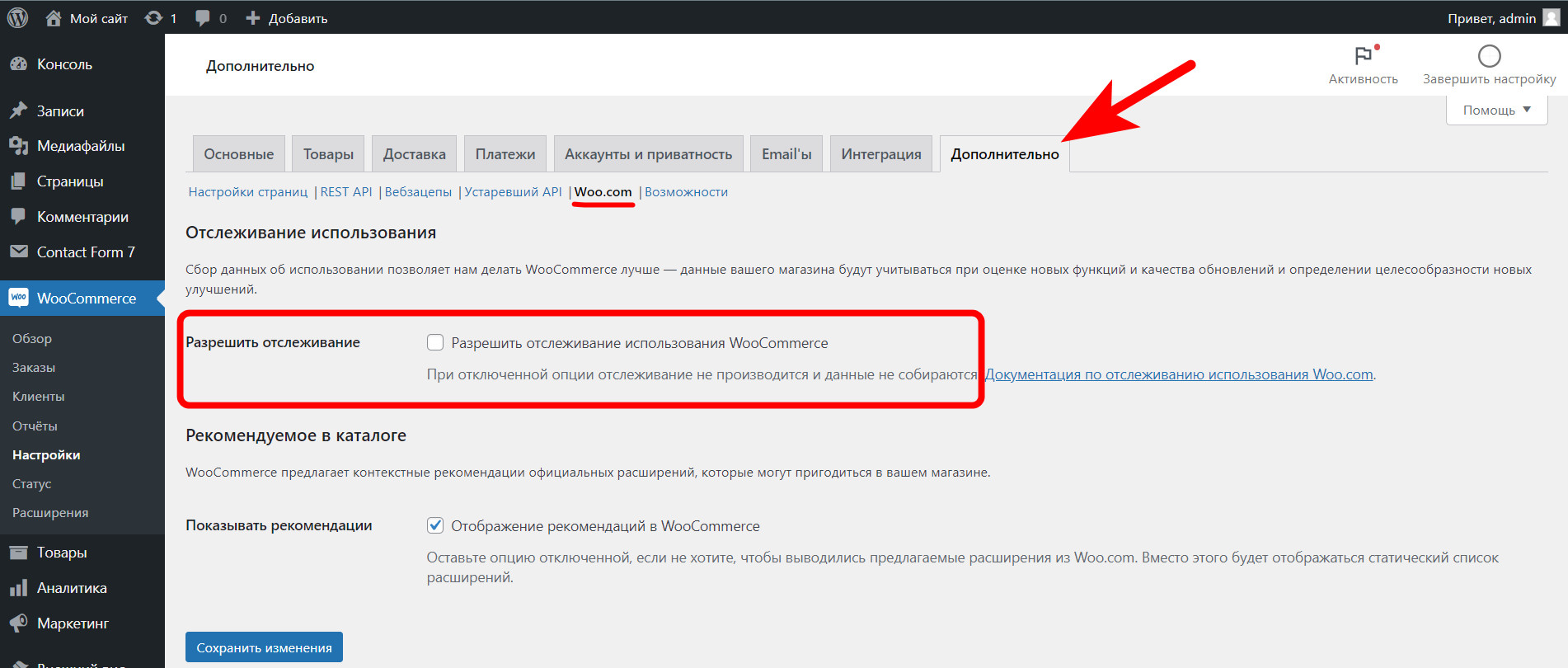Open the Маркетинг menu label
Screen dimensions: 1568x668
click(73, 623)
